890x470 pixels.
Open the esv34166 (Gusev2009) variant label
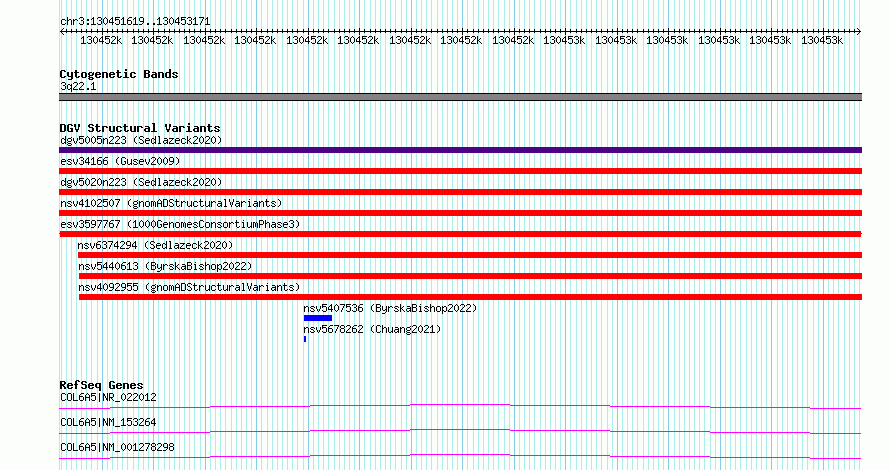click(x=120, y=161)
